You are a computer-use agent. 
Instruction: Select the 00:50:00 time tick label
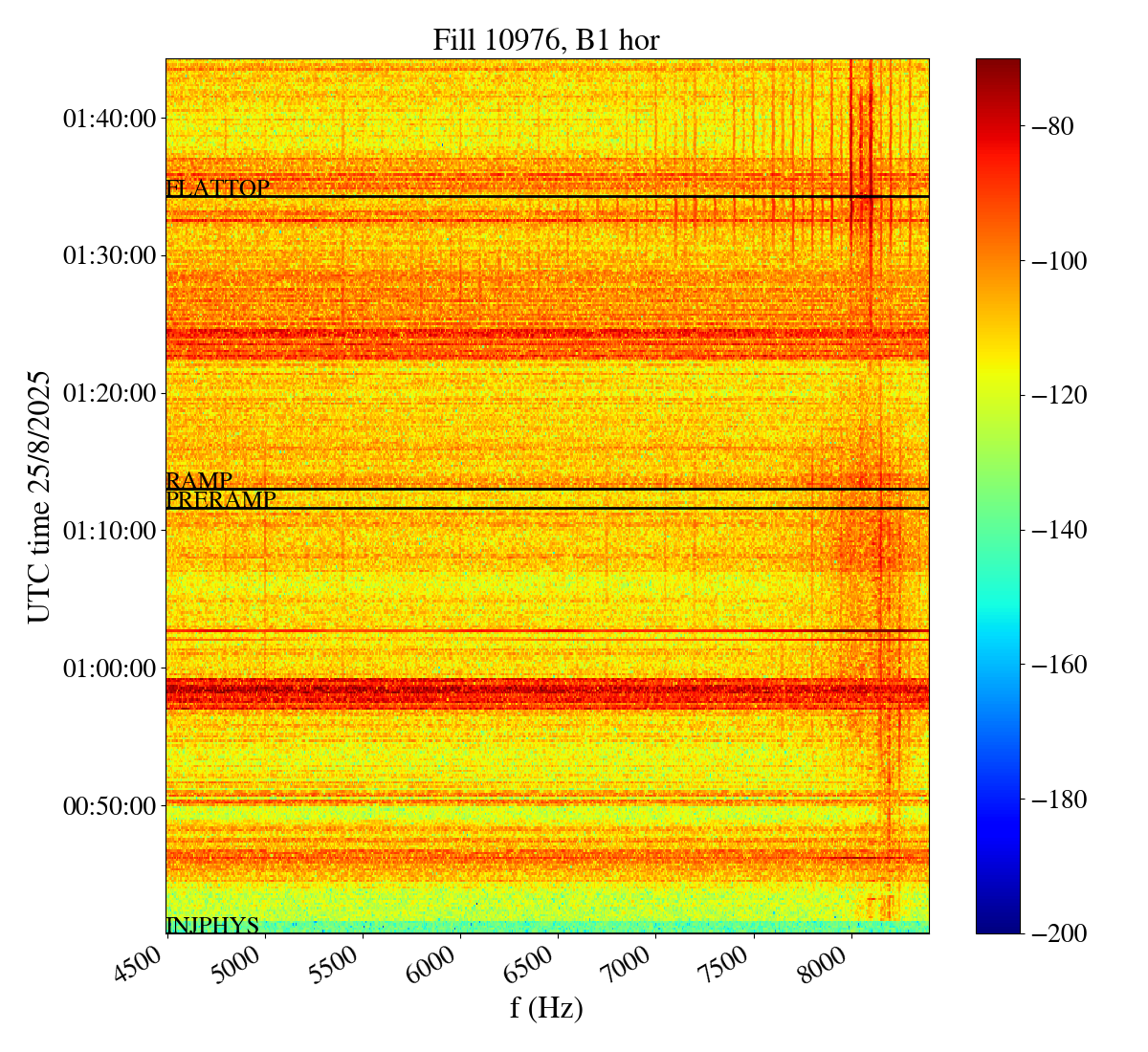(x=109, y=805)
